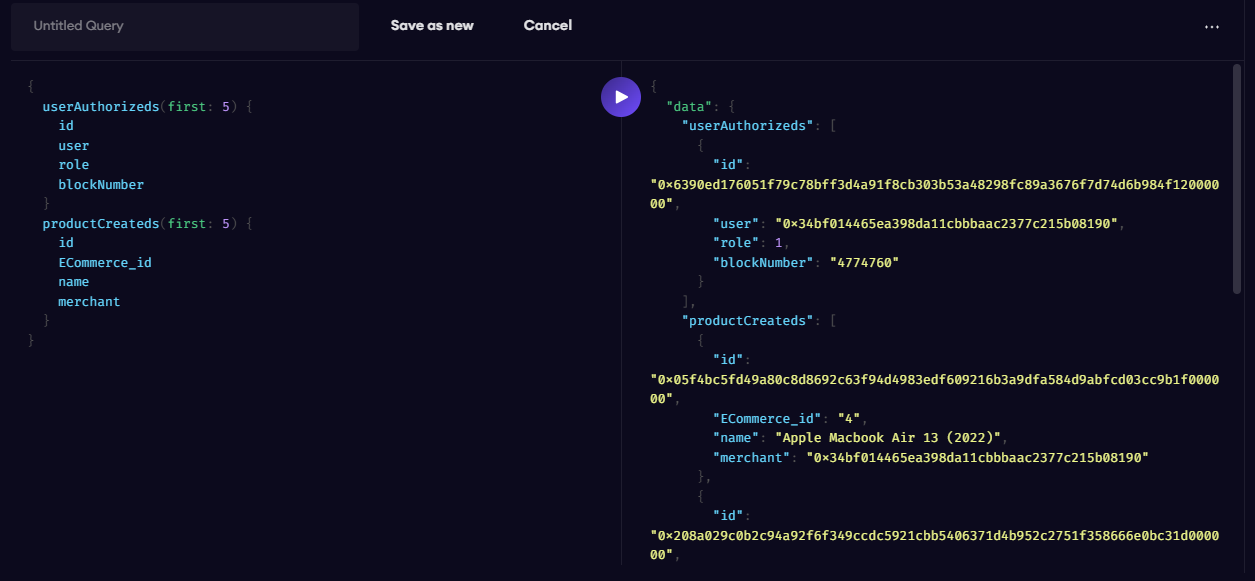The width and height of the screenshot is (1255, 581).
Task: Select productCreateds in the query editor
Action: [101, 223]
